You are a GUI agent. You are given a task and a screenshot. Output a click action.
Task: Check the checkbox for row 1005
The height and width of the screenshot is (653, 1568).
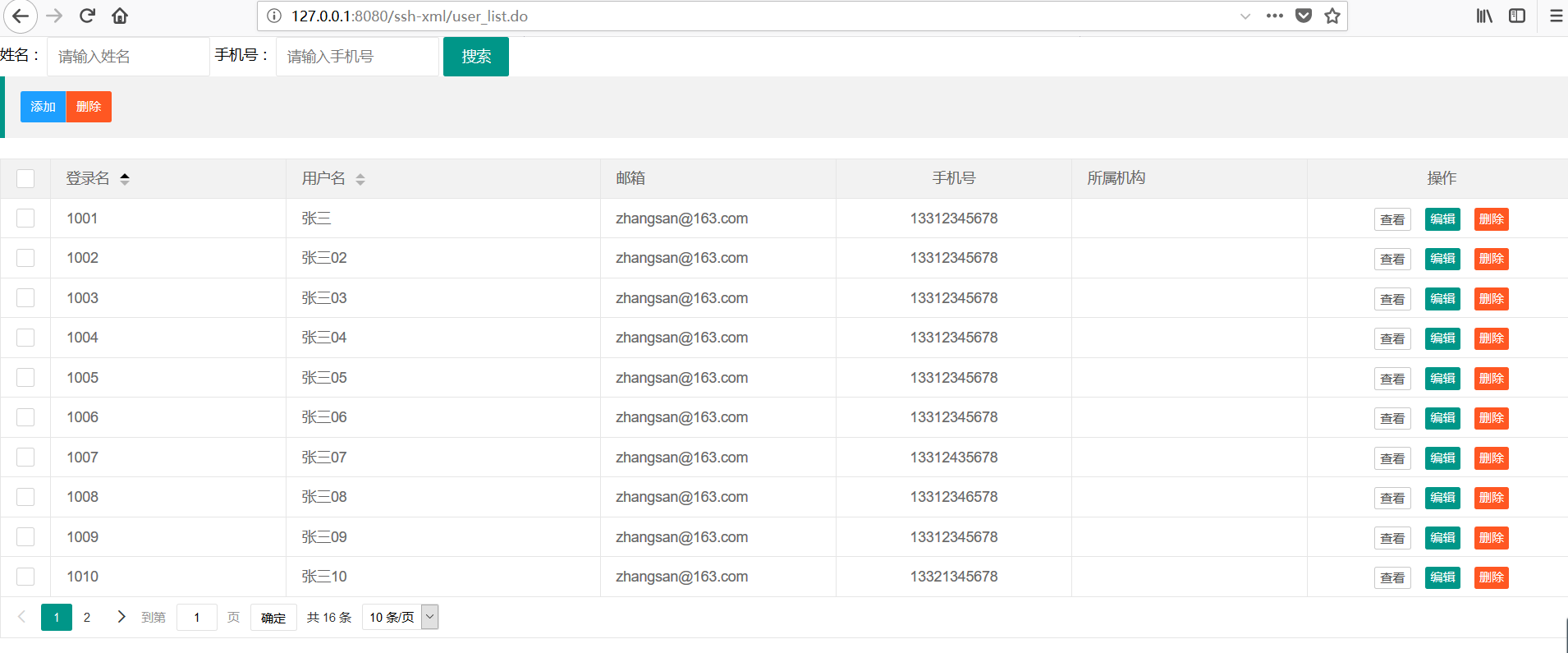[x=25, y=377]
